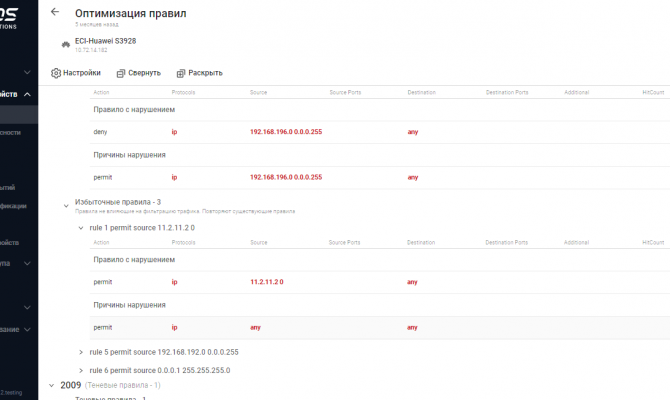Collapse all rules via Свернуть label

tap(144, 73)
